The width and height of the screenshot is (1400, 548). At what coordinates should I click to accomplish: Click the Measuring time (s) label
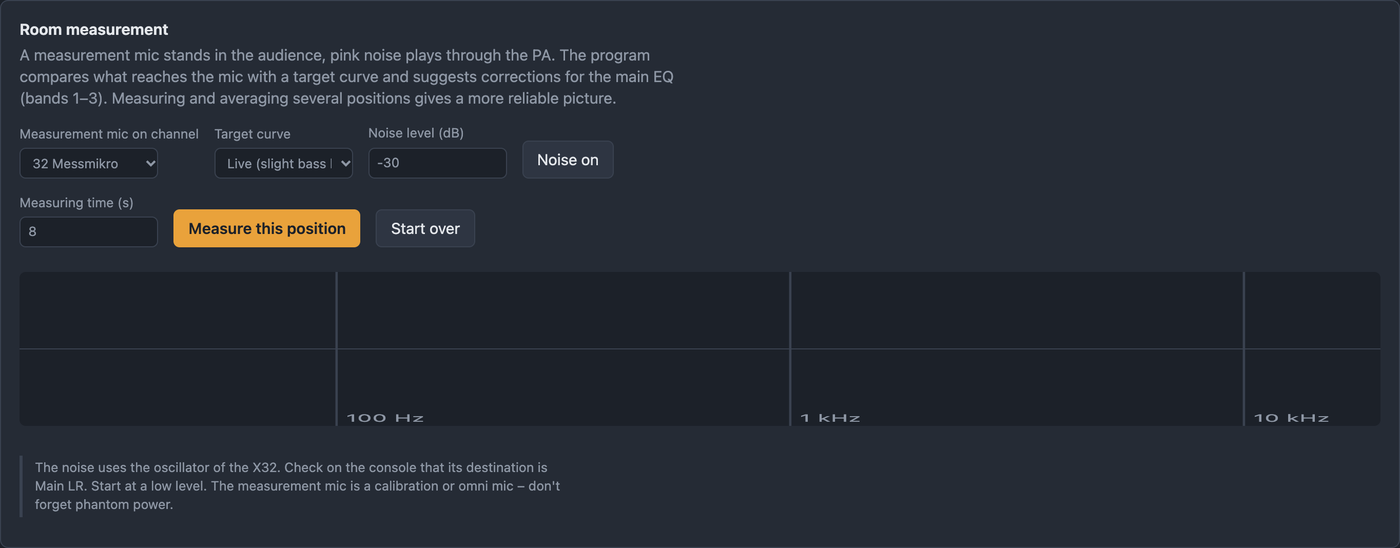pyautogui.click(x=77, y=203)
